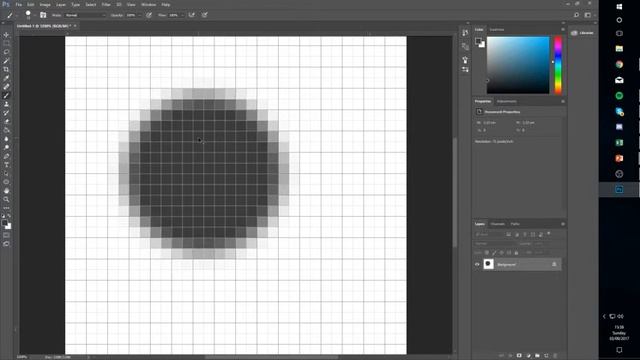The width and height of the screenshot is (640, 360).
Task: Create a new adjustment layer
Action: 529,356
